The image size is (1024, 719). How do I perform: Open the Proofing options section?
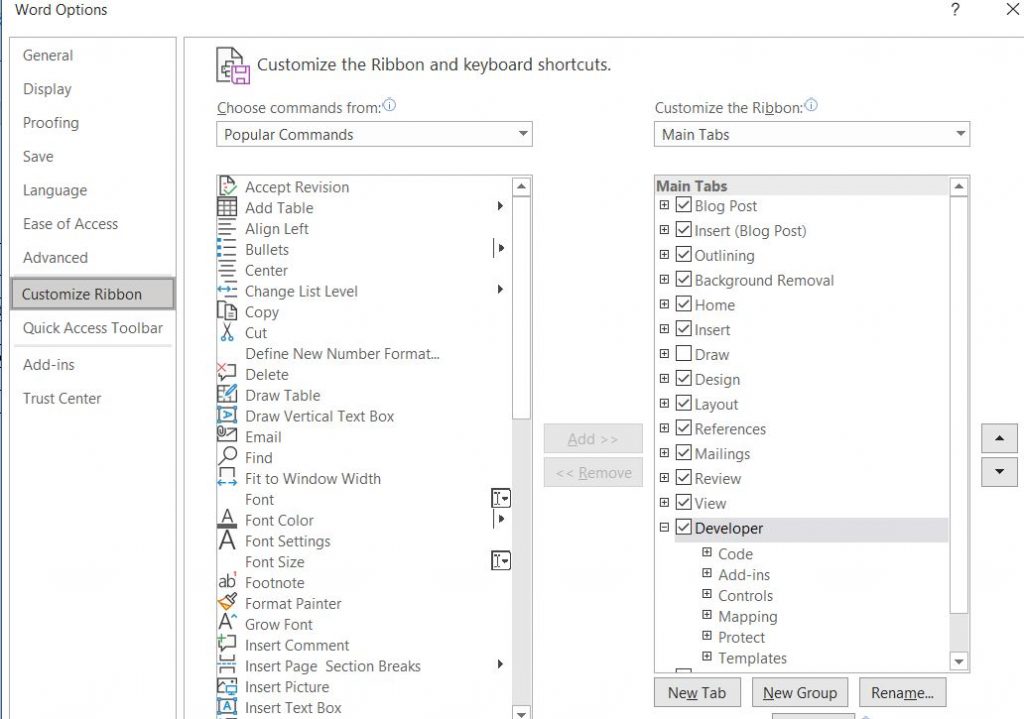[x=50, y=122]
